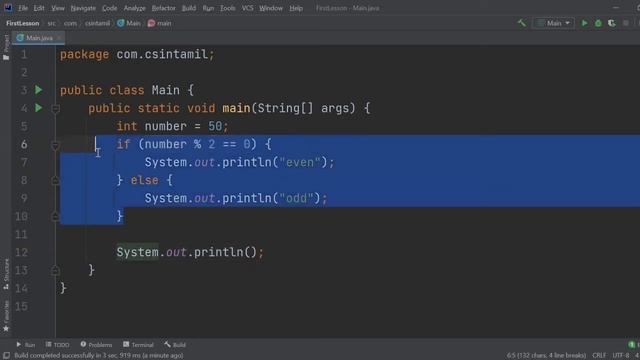
Task: Click run gutter icon next to class Main
Action: point(38,90)
